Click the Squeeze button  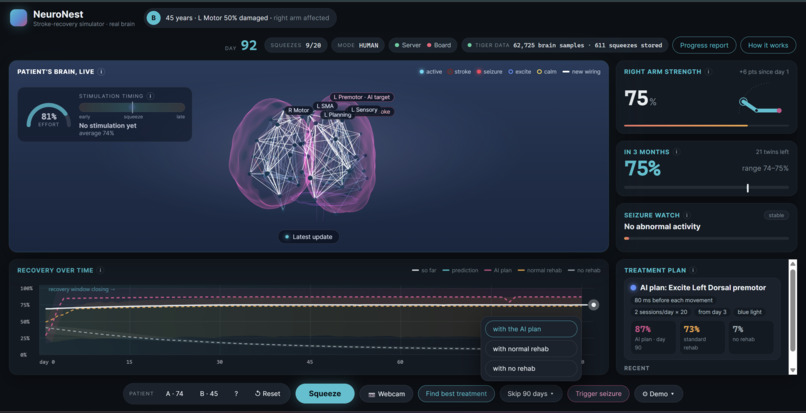click(325, 393)
